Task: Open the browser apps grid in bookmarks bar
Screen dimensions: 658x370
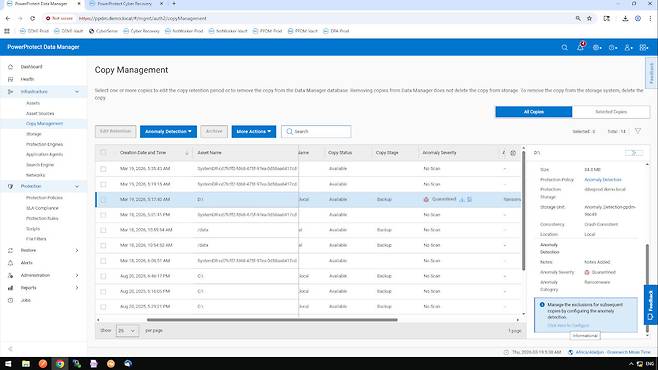Action: click(x=7, y=31)
